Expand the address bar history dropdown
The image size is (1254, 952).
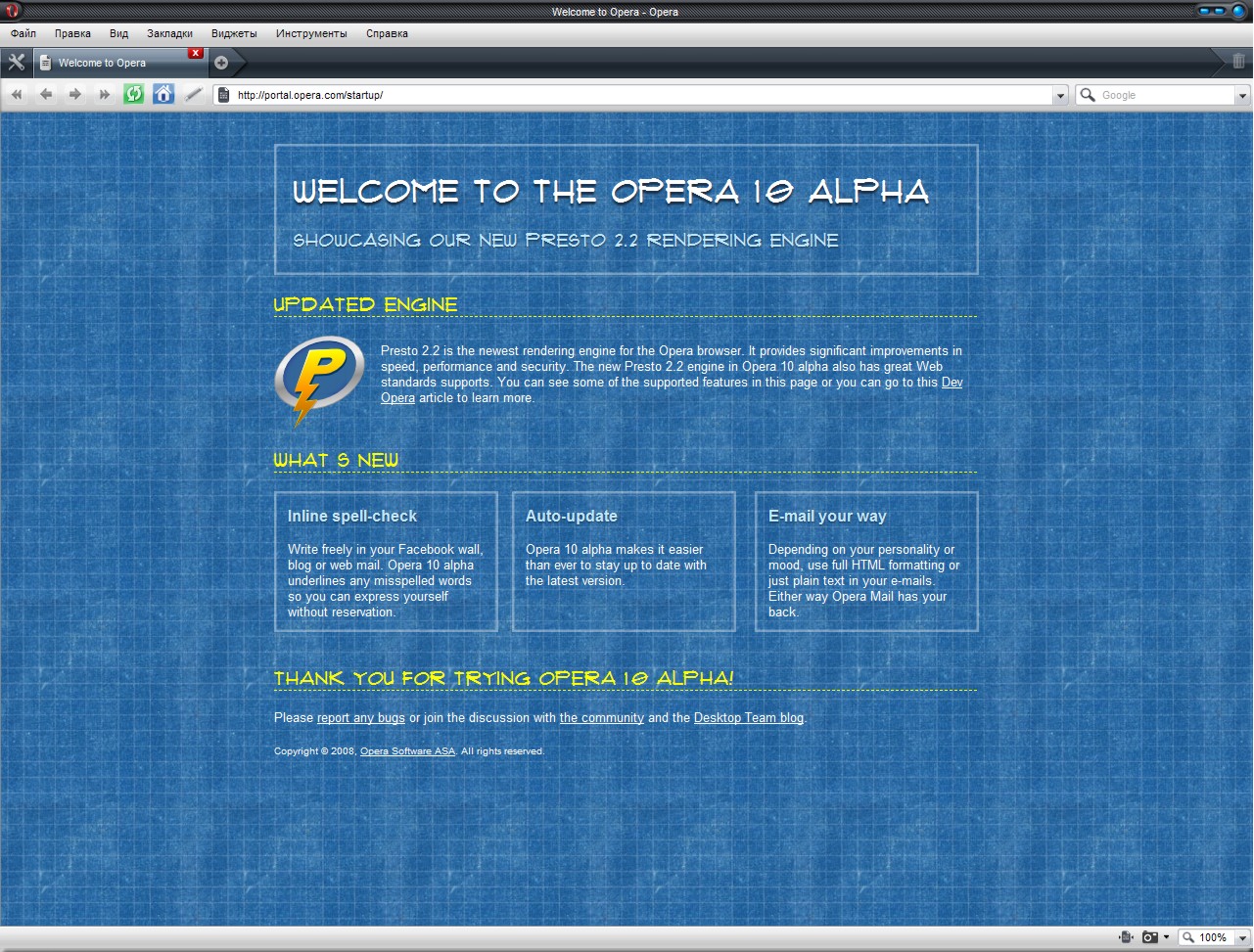click(1060, 95)
